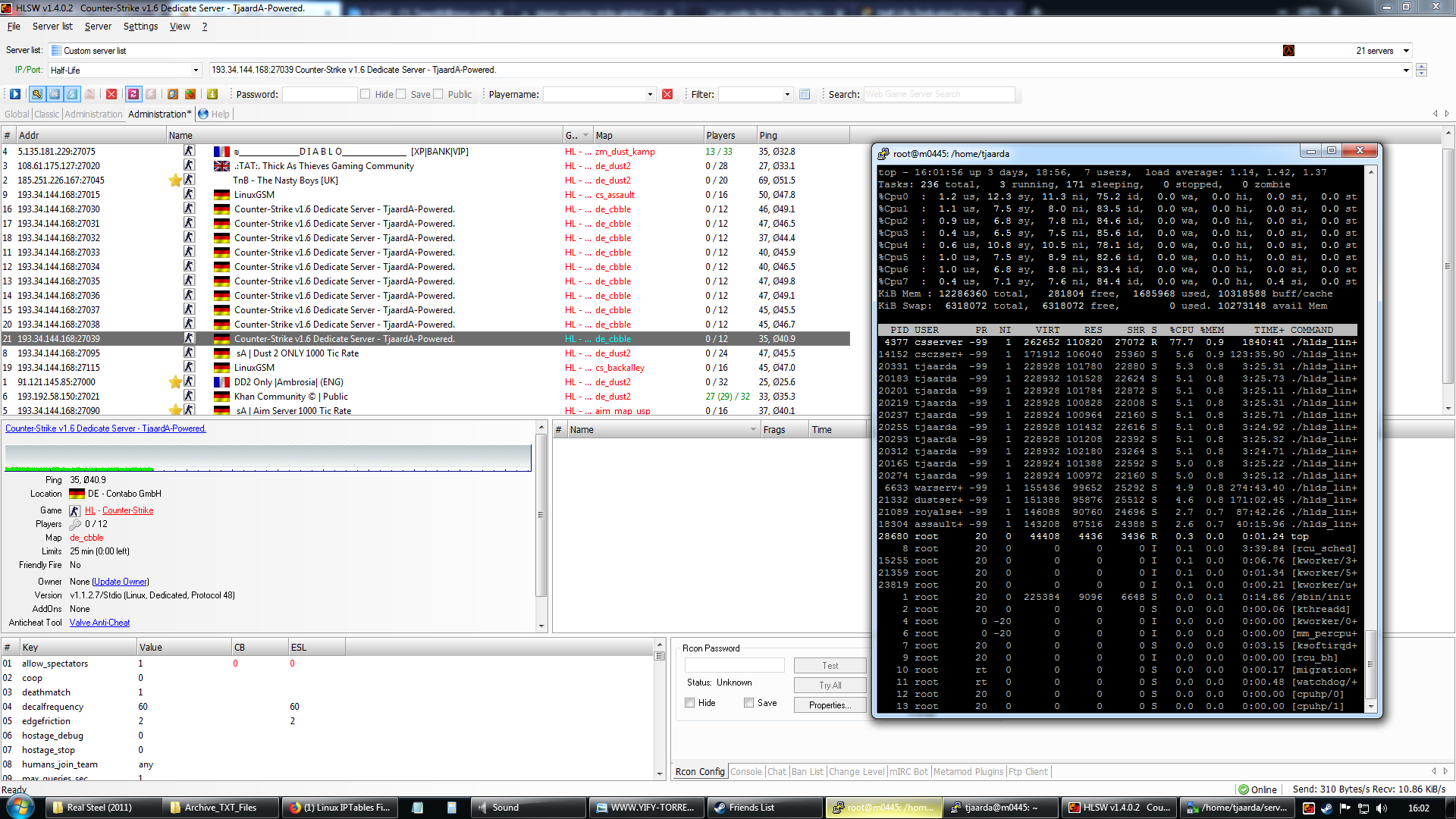Toggle Hide checkbox in Rcon Password panel
The height and width of the screenshot is (819, 1456).
(690, 703)
